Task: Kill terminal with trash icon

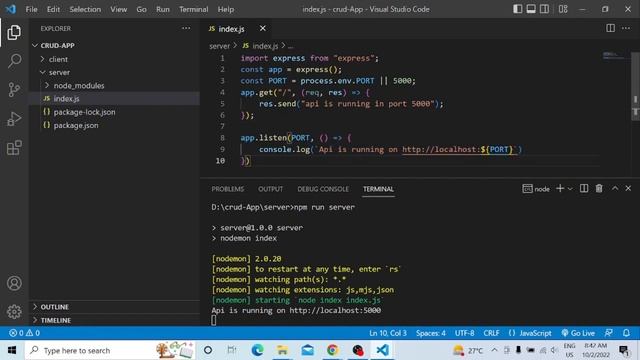Action: coord(599,188)
